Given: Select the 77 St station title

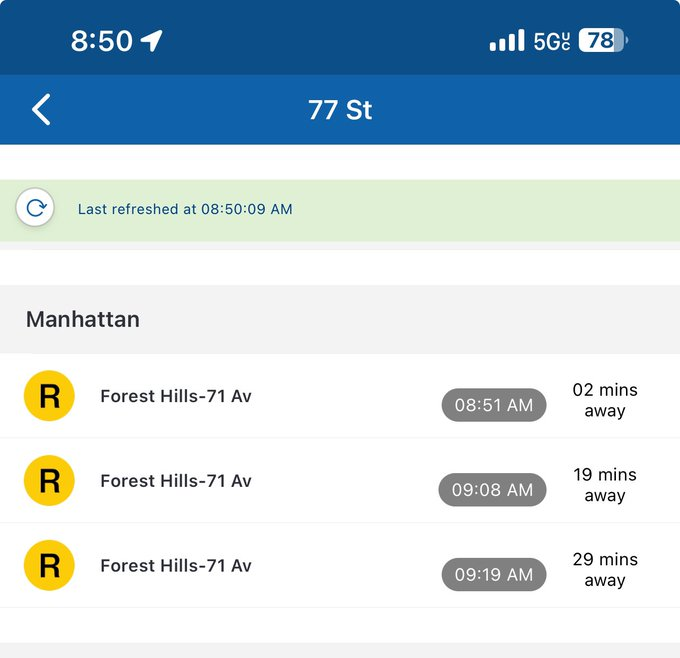Looking at the screenshot, I should [340, 110].
